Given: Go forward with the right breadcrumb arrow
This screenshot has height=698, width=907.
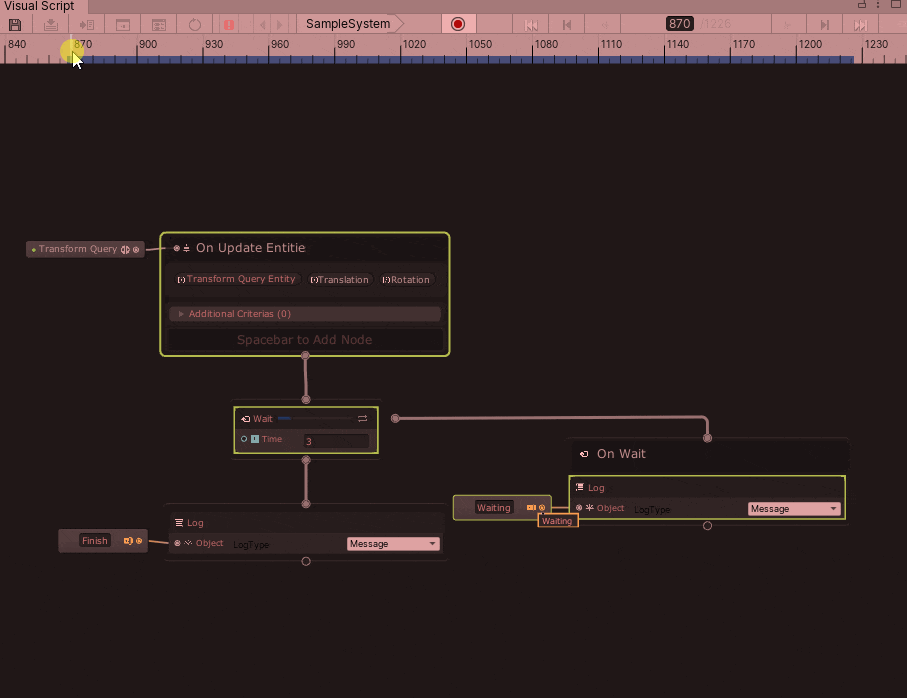Looking at the screenshot, I should (280, 25).
